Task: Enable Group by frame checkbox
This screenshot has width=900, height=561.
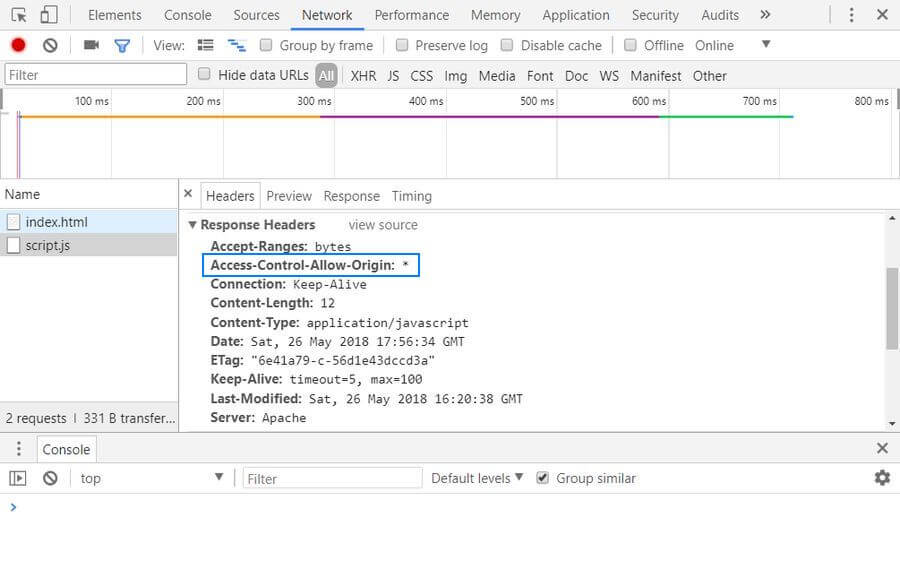Action: (x=266, y=44)
